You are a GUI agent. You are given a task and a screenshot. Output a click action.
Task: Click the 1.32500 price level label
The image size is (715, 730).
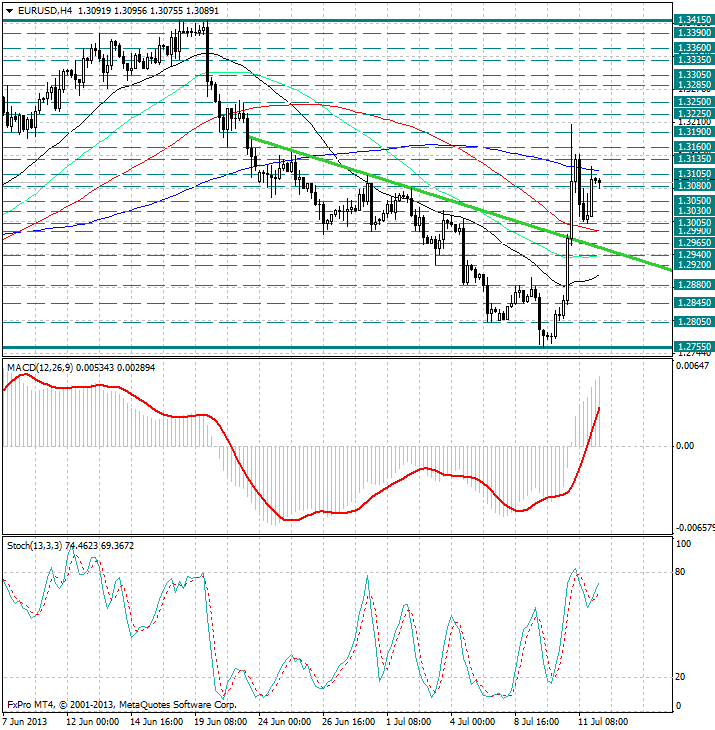[x=694, y=102]
